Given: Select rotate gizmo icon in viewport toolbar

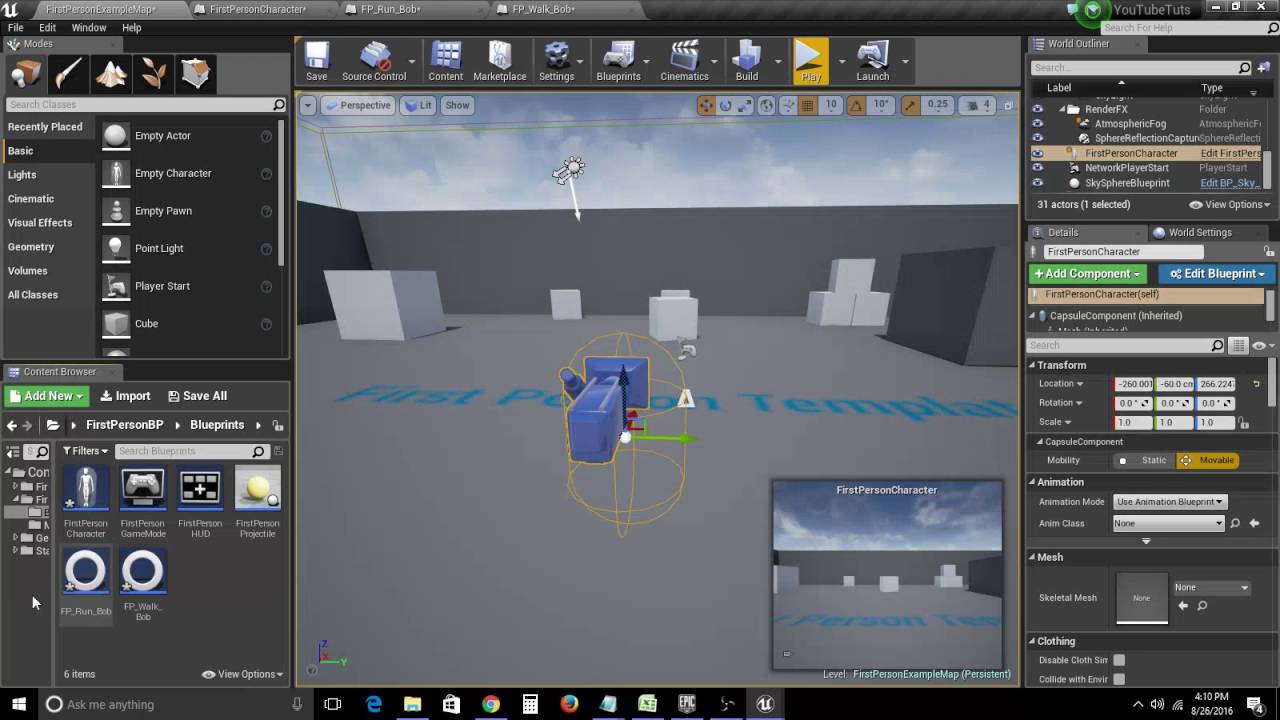Looking at the screenshot, I should coord(726,105).
